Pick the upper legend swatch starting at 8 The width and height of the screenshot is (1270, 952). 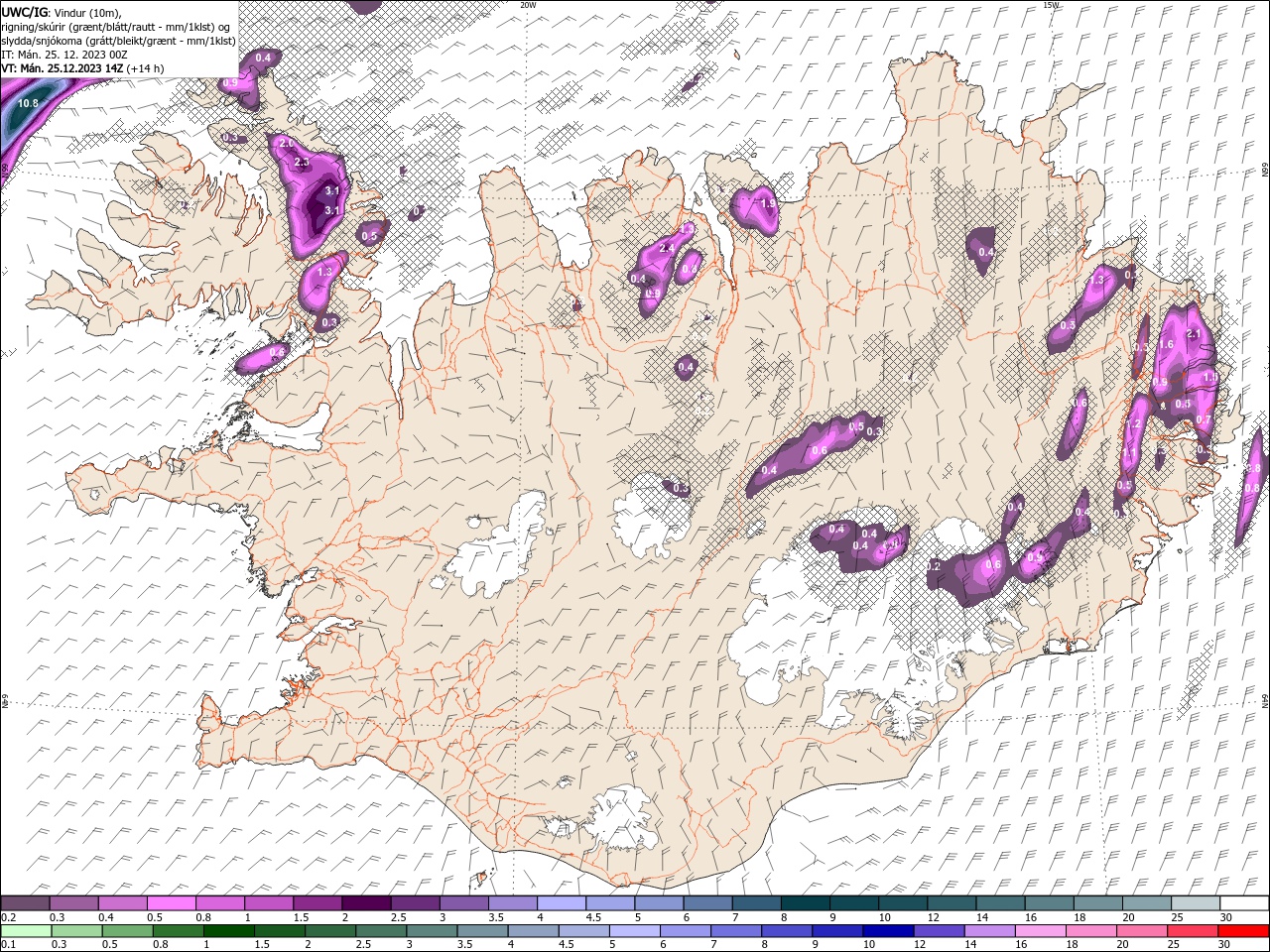tap(806, 903)
